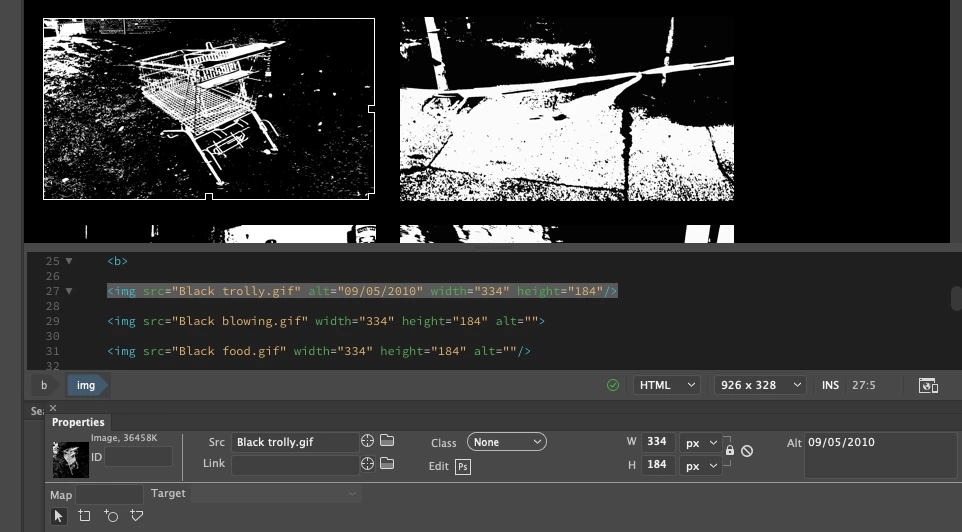This screenshot has height=532, width=962.
Task: Select the pavement shadow image in design view
Action: (567, 109)
